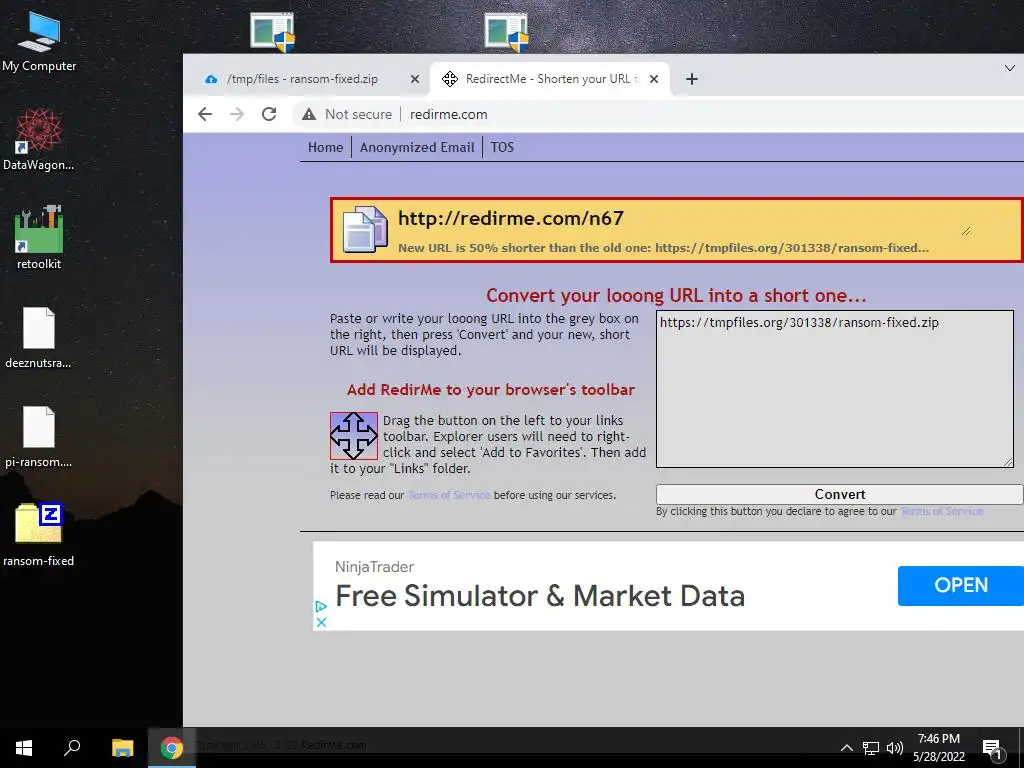Open the right shielded installer desktop icon
This screenshot has height=768, width=1024.
[x=506, y=31]
